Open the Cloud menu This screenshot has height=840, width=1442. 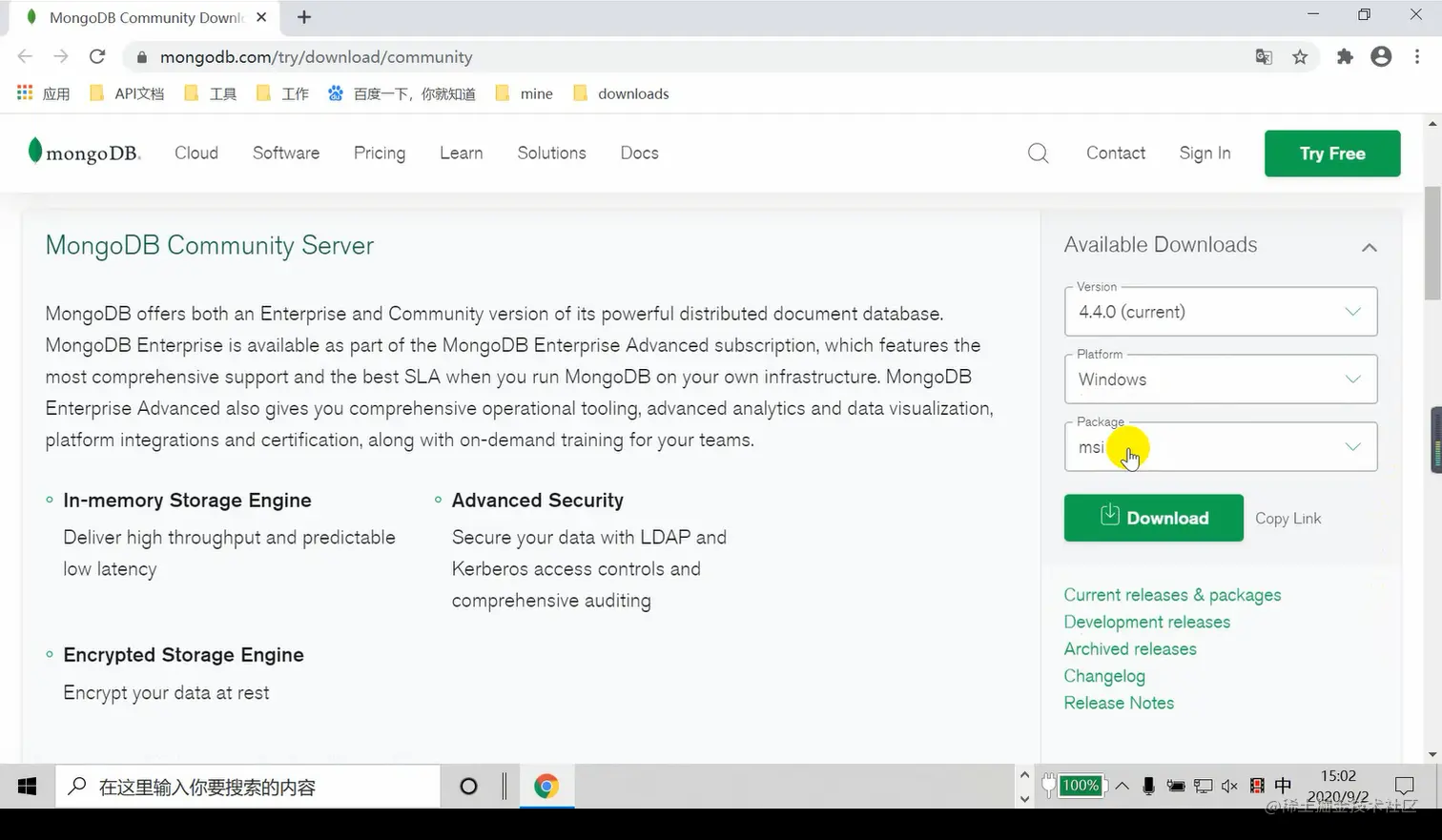196,153
